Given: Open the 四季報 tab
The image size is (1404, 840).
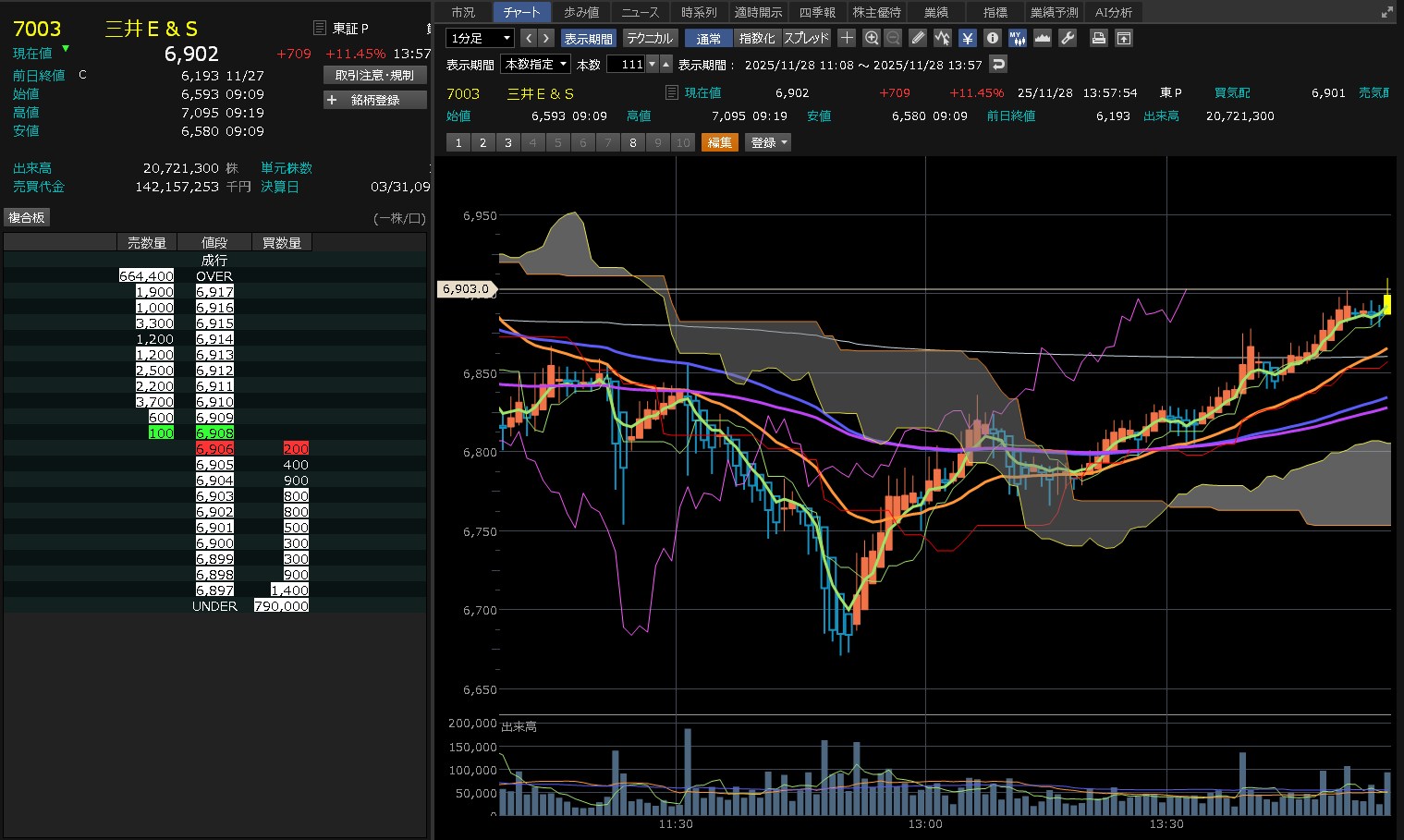Looking at the screenshot, I should click(x=817, y=12).
